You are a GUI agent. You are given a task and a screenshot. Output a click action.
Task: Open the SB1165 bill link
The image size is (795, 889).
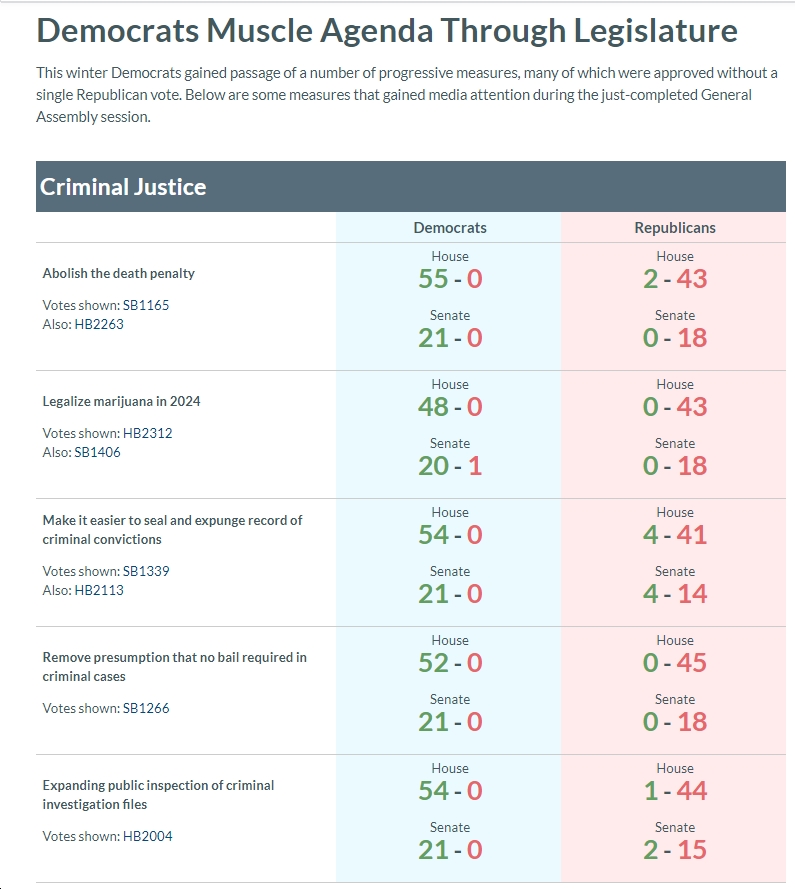[146, 305]
